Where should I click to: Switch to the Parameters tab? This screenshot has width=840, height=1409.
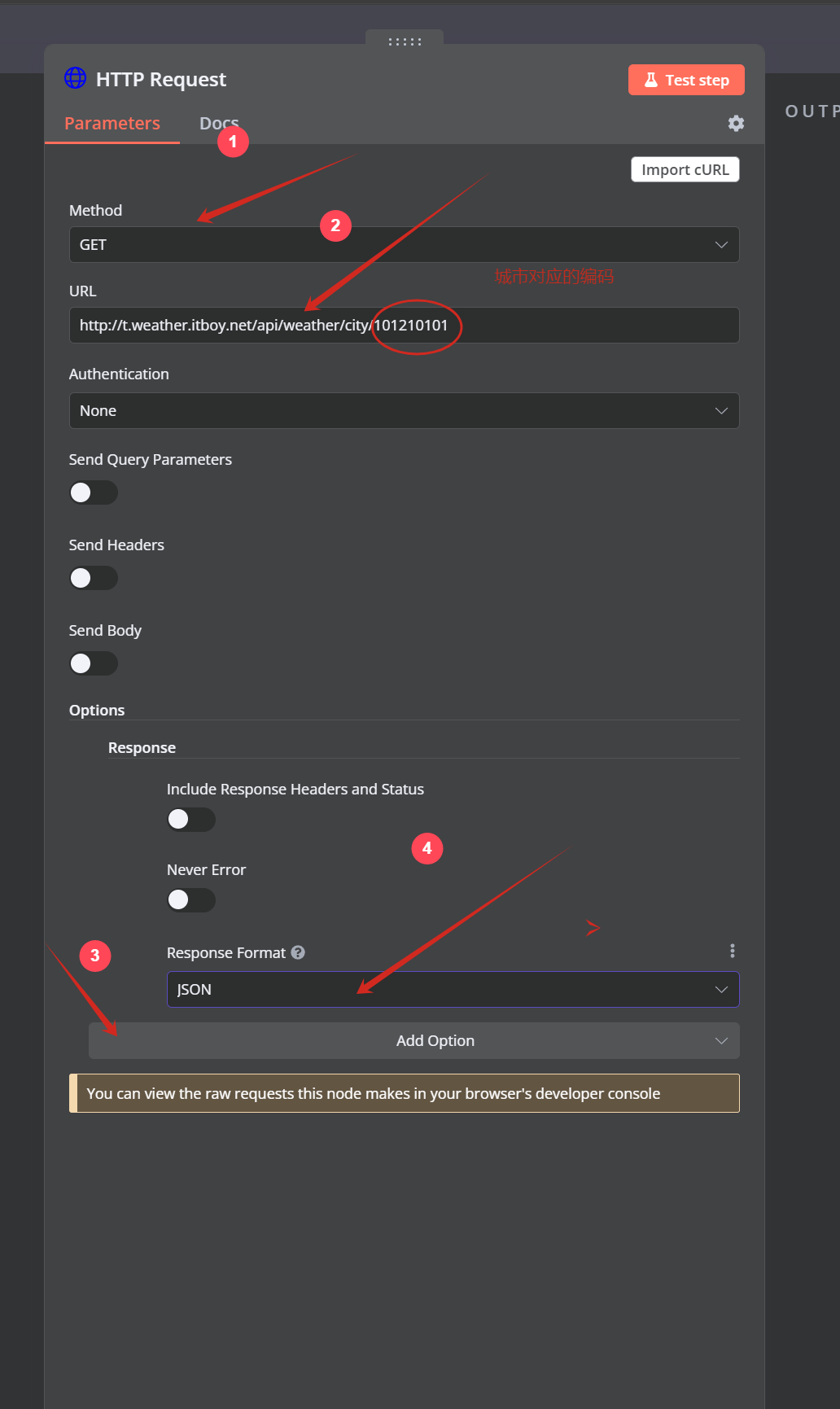click(x=112, y=124)
